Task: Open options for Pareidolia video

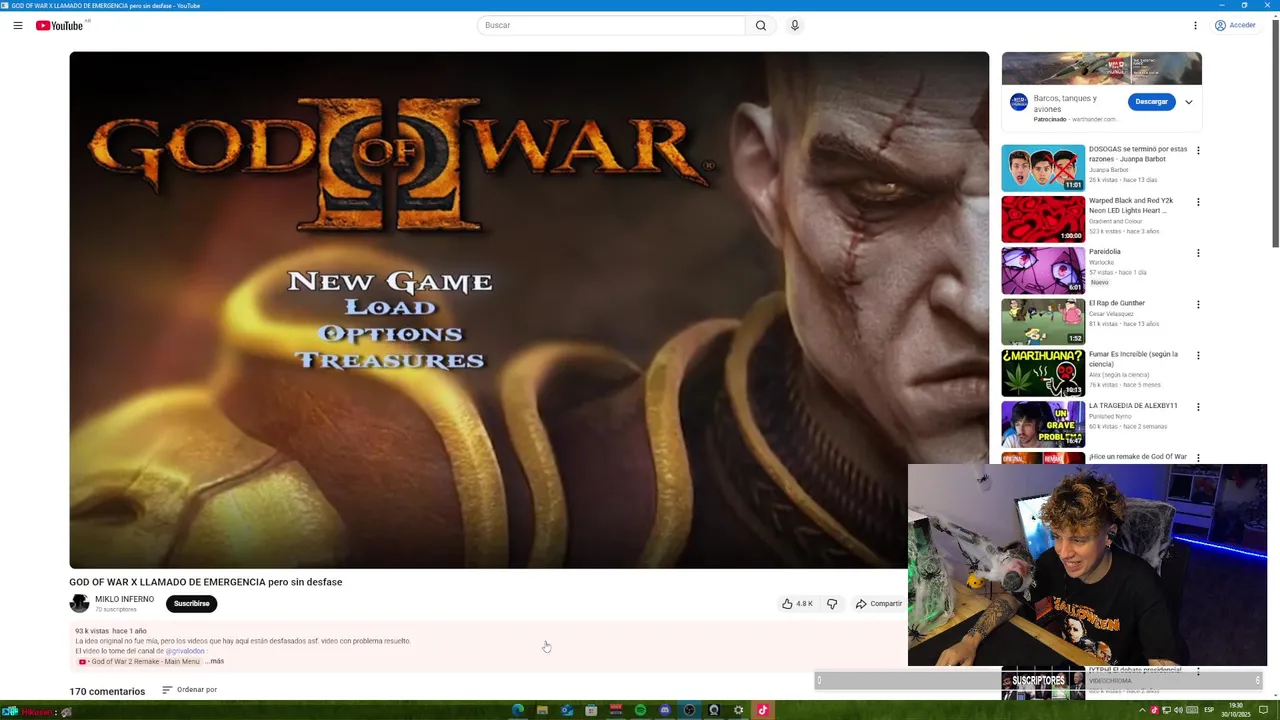Action: pos(1198,254)
